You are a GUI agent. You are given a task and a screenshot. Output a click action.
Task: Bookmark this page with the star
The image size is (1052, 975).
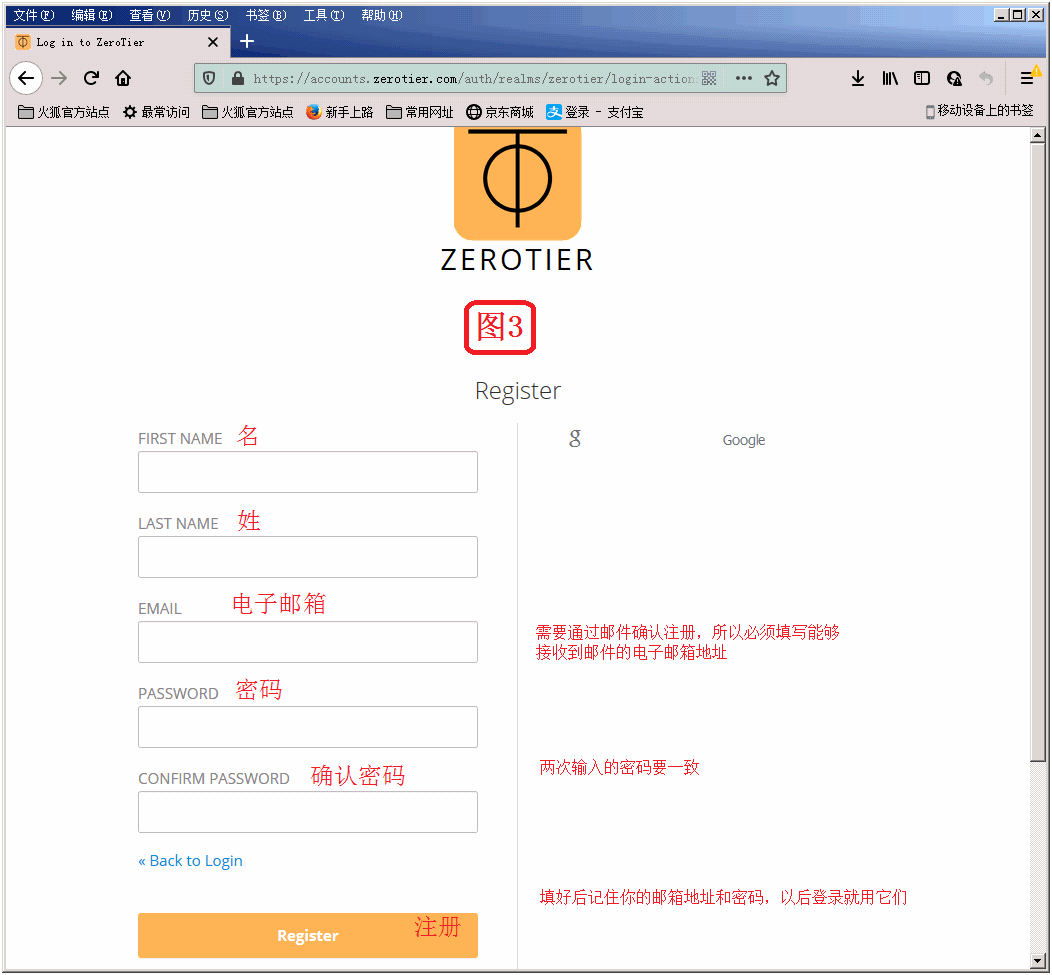772,79
